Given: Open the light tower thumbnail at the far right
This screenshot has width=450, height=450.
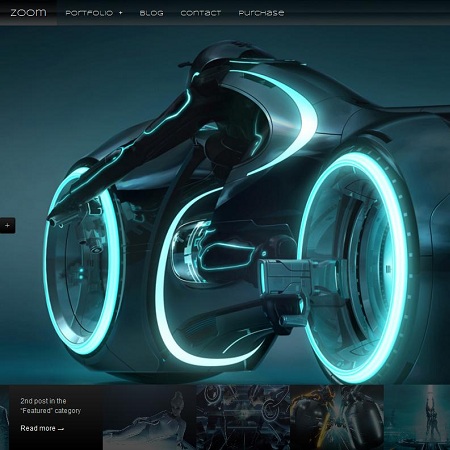Looking at the screenshot, I should (x=417, y=417).
